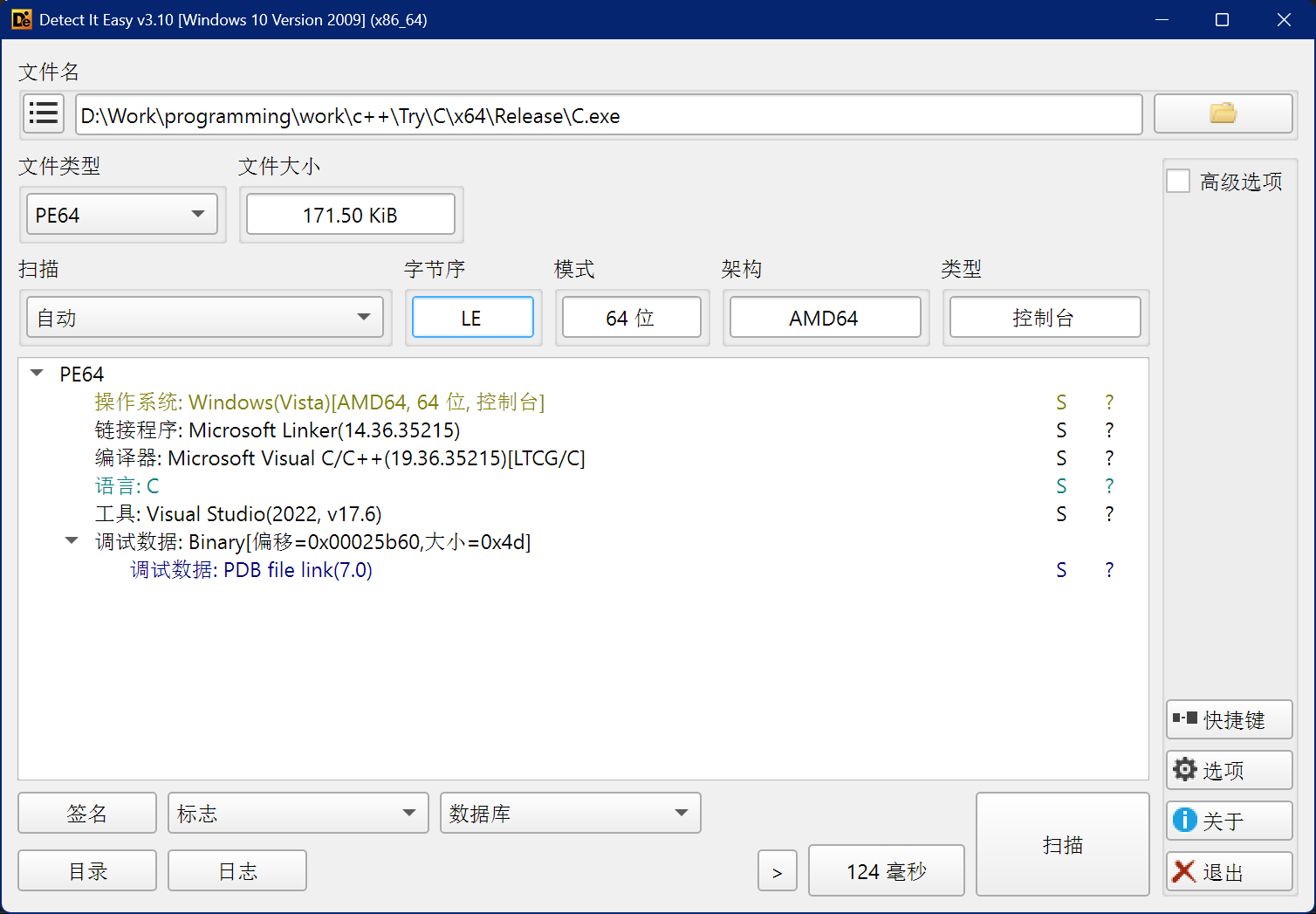
Task: Click the AMD64 architecture button
Action: (826, 317)
